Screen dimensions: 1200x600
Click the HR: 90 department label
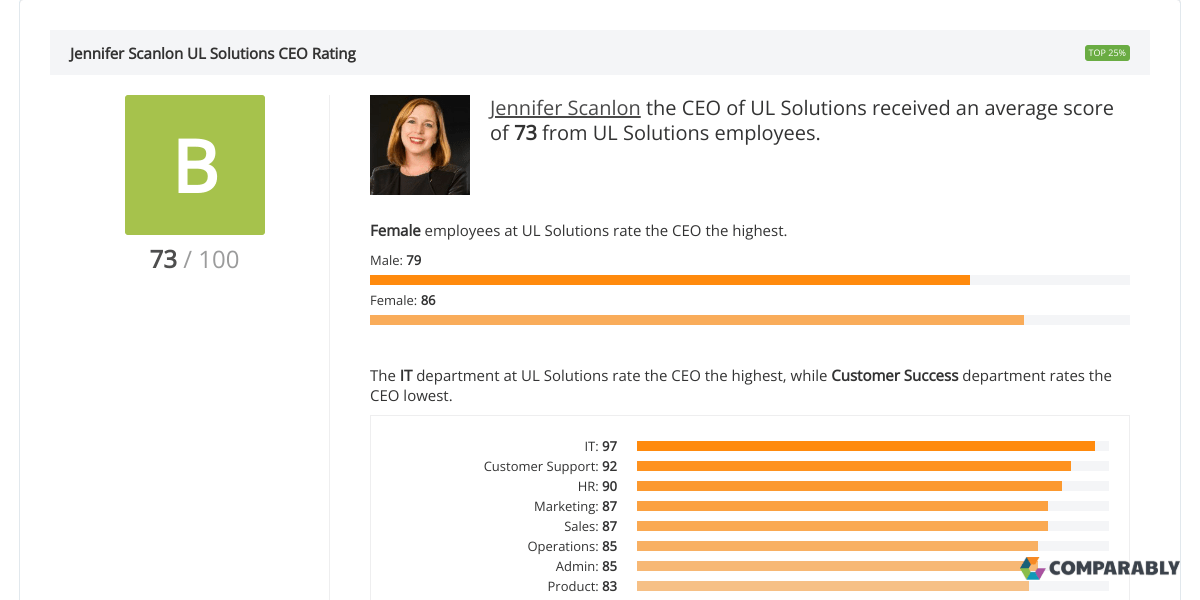(x=596, y=485)
